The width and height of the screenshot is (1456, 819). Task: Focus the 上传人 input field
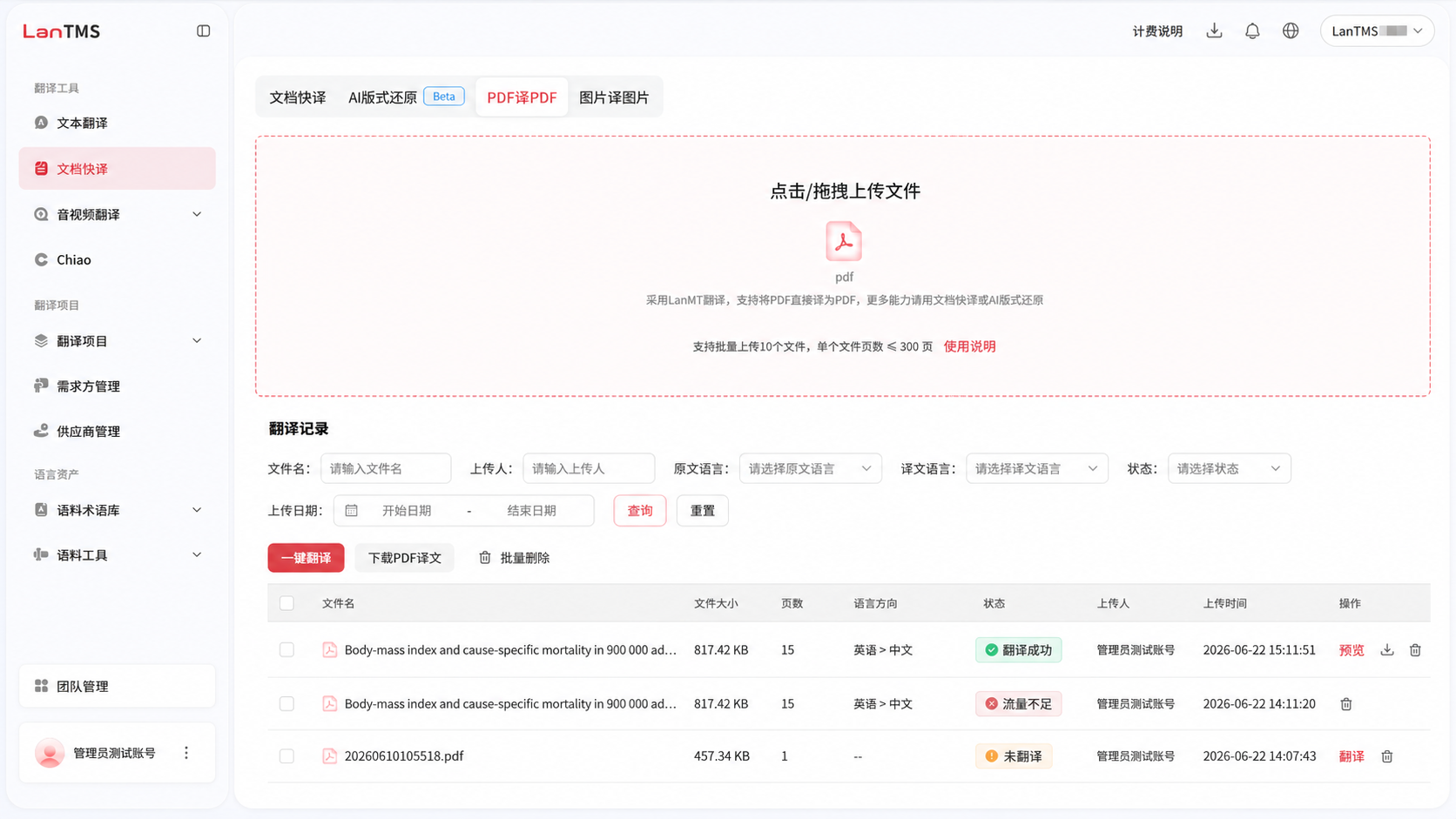tap(589, 468)
